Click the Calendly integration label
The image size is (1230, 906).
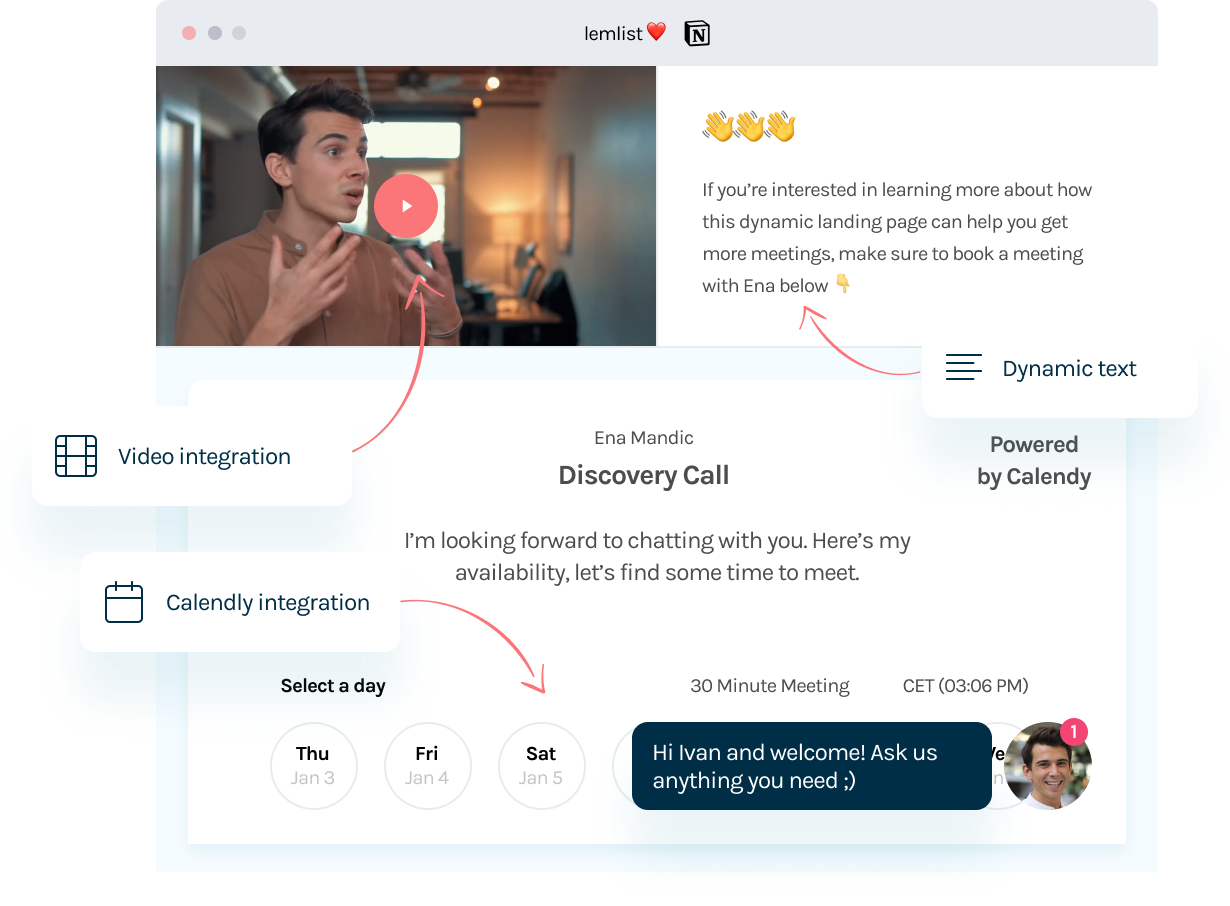click(268, 602)
